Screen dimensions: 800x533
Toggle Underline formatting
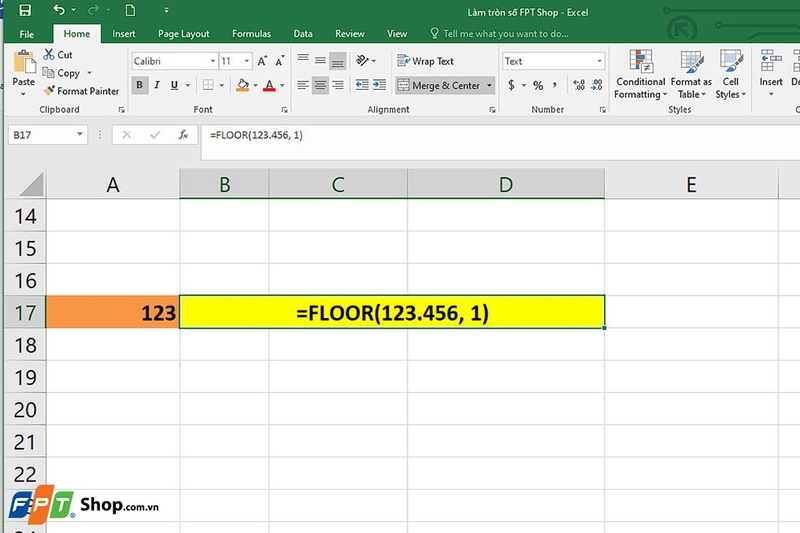pyautogui.click(x=174, y=85)
